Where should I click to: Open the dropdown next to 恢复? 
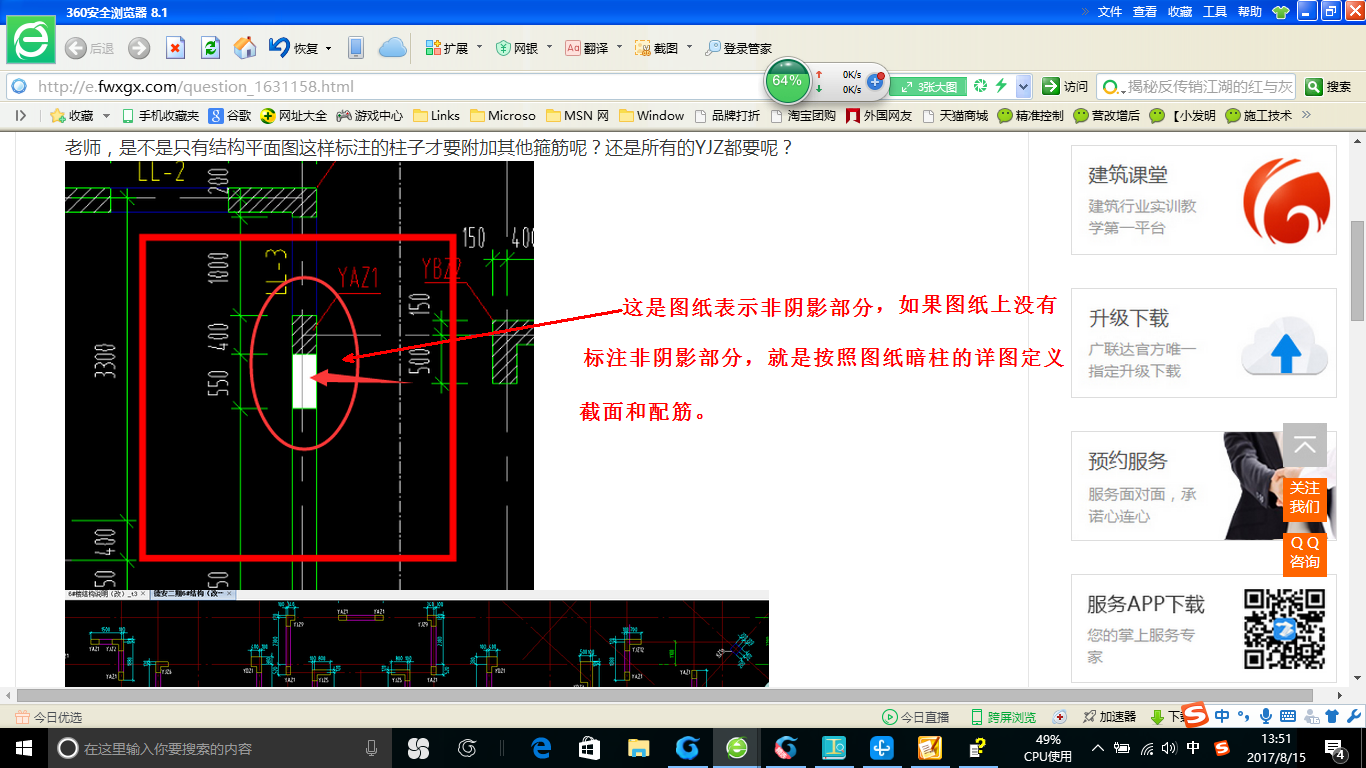click(326, 48)
